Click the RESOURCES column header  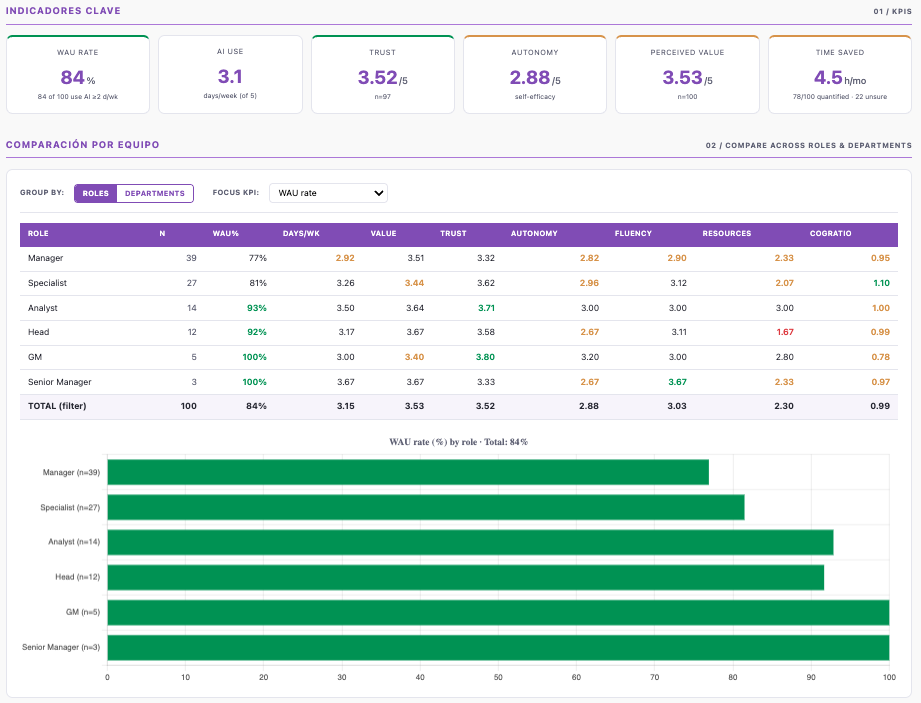coord(727,234)
